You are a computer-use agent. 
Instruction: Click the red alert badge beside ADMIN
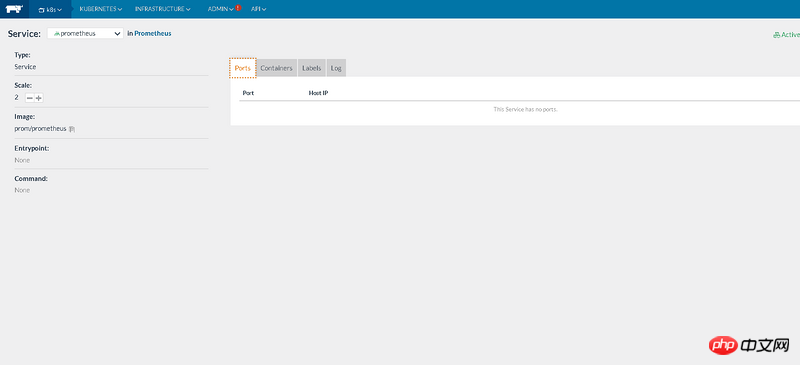(x=238, y=8)
